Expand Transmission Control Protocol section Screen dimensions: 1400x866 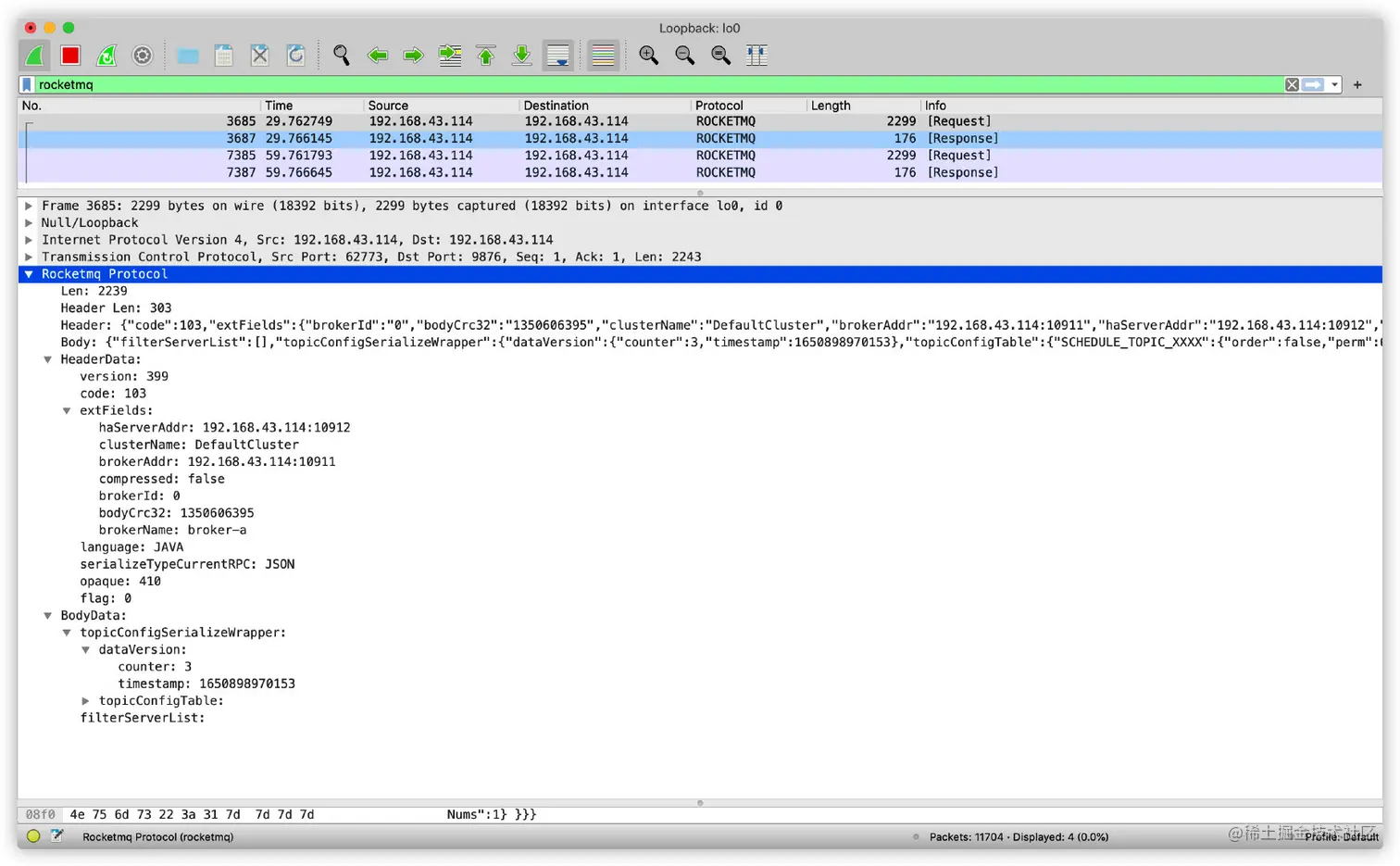tap(29, 257)
